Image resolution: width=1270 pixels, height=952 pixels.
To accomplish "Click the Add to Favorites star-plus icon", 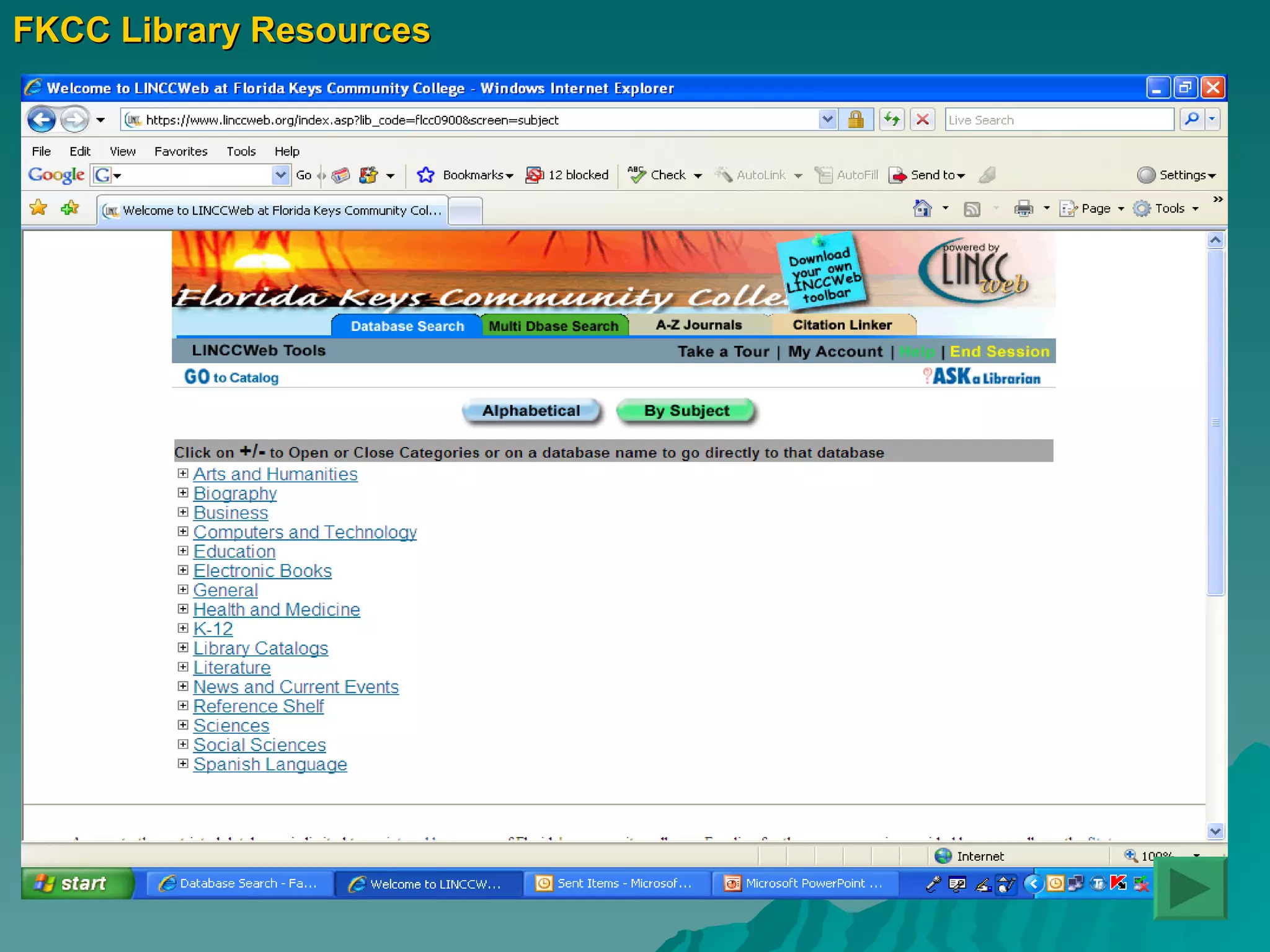I will 70,208.
